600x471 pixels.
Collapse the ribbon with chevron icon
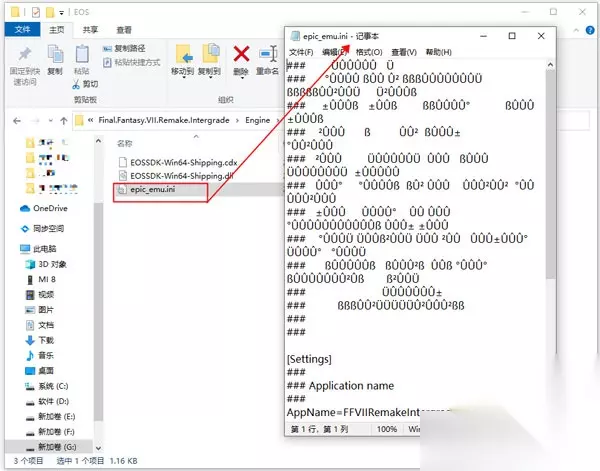tap(576, 30)
